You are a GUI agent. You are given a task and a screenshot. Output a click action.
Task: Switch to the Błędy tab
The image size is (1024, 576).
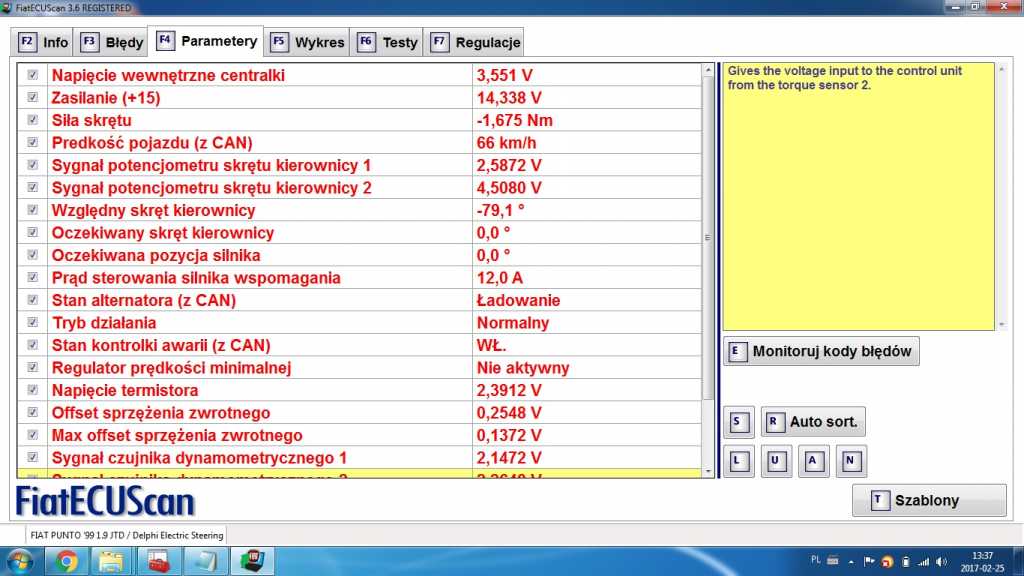point(112,43)
